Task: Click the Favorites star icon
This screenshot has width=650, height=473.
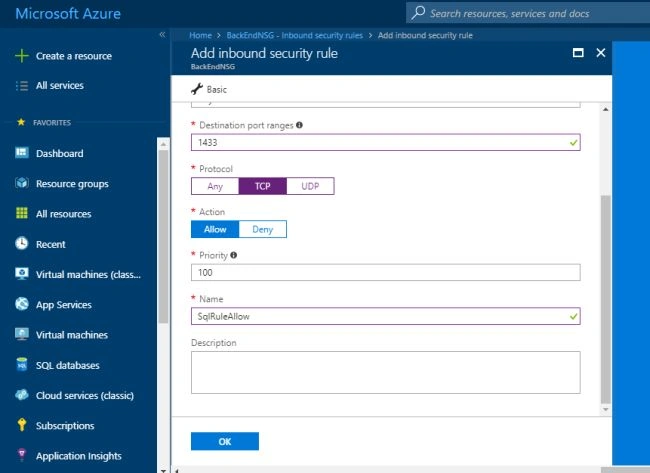Action: coord(21,122)
